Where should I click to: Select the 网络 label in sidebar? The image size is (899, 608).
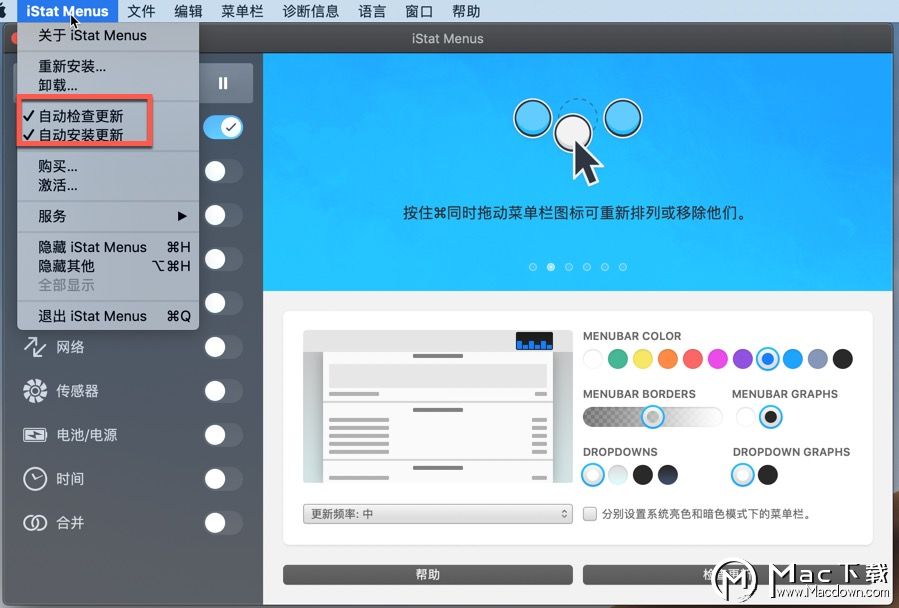(x=70, y=347)
